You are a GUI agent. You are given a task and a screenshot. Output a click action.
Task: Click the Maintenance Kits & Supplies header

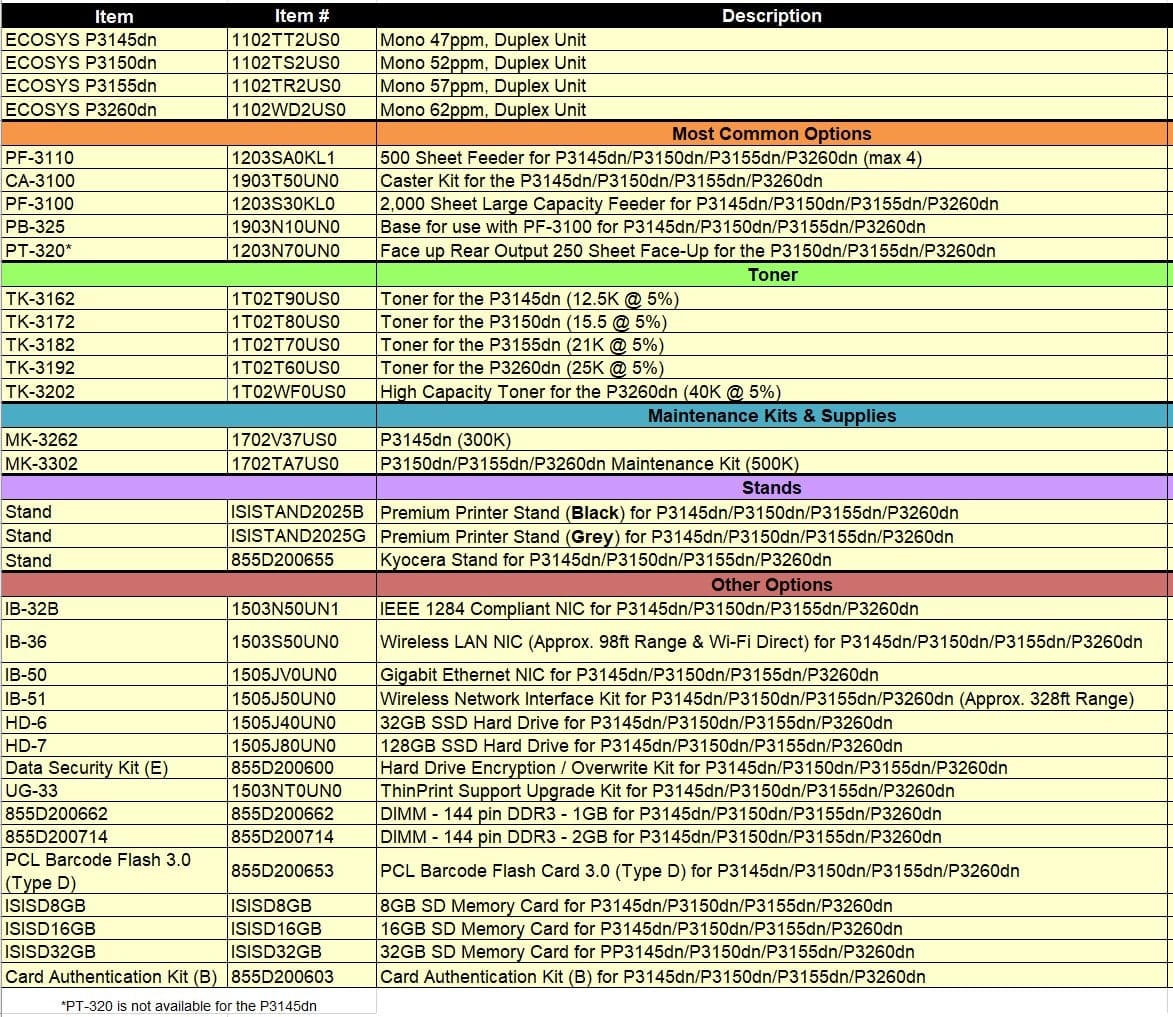(771, 416)
